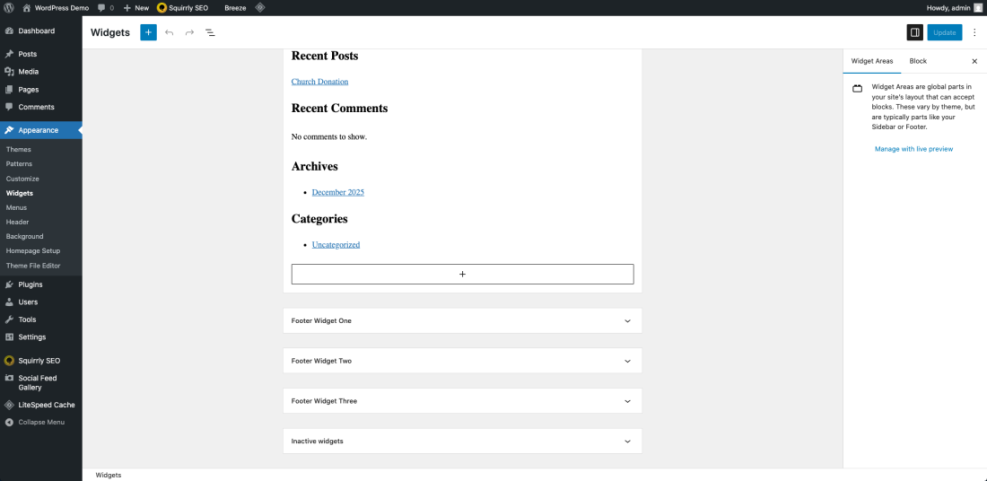The width and height of the screenshot is (987, 481).
Task: Click the WordPress logo icon
Action: [9, 8]
